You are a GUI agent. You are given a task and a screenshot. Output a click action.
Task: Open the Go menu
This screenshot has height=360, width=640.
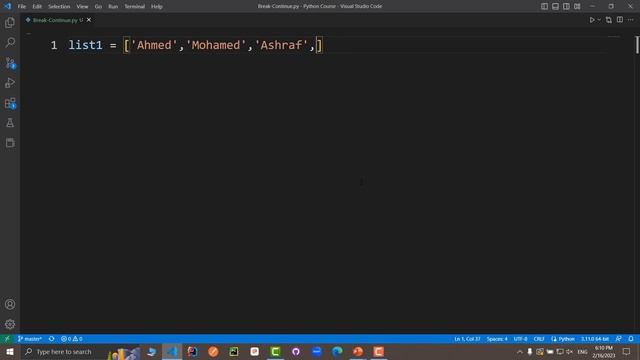[98, 6]
